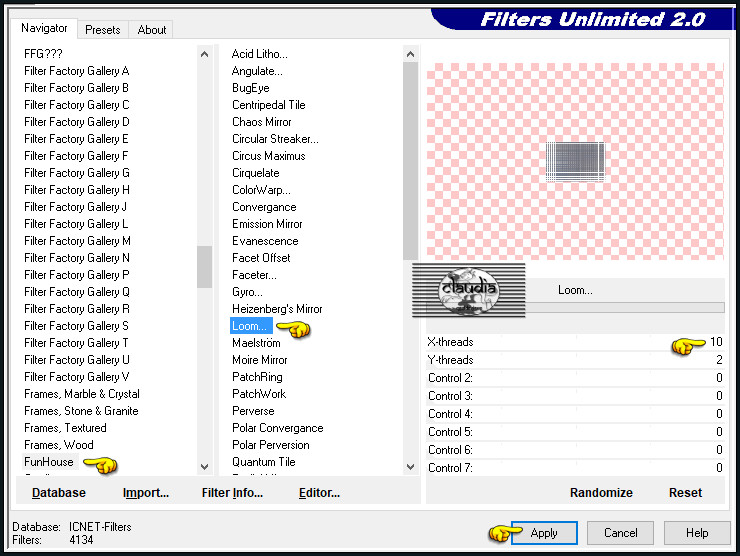Select Frames, Textured category
740x556 pixels.
[65, 428]
